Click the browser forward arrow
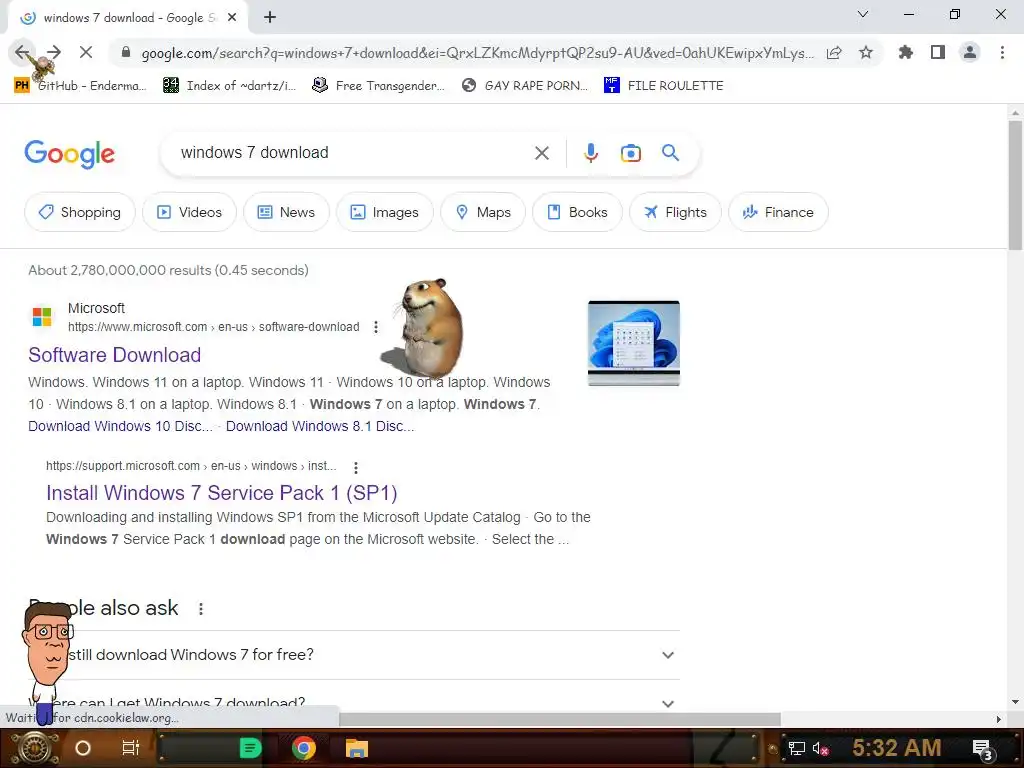 click(x=54, y=52)
